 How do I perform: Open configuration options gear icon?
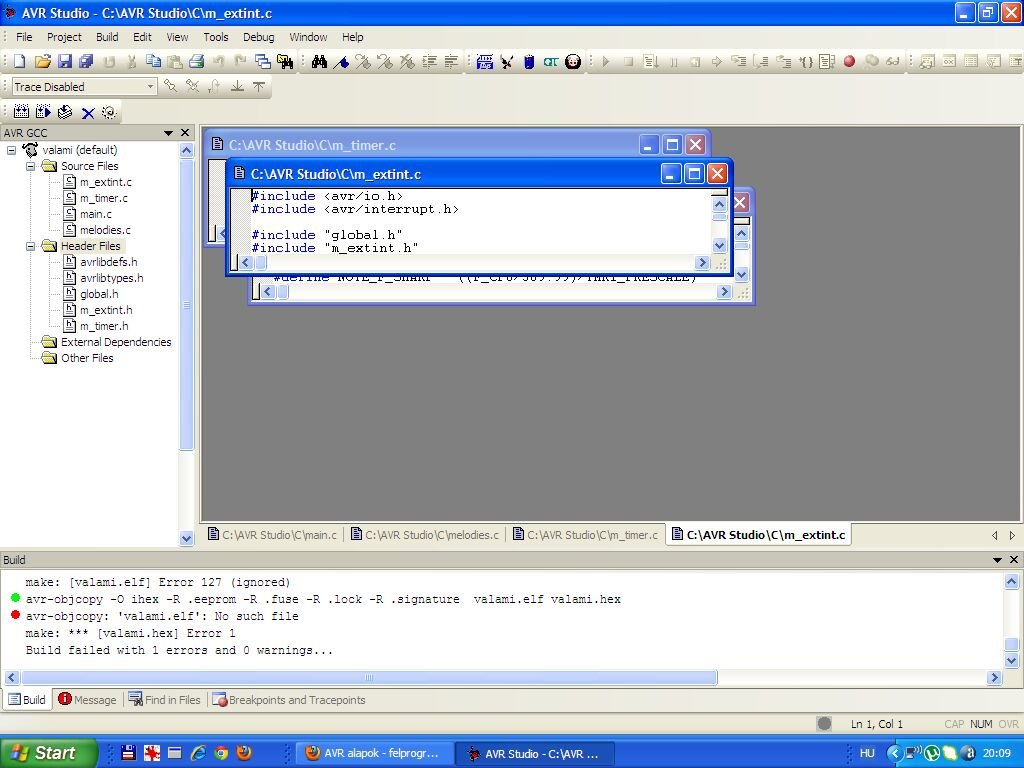(x=109, y=112)
